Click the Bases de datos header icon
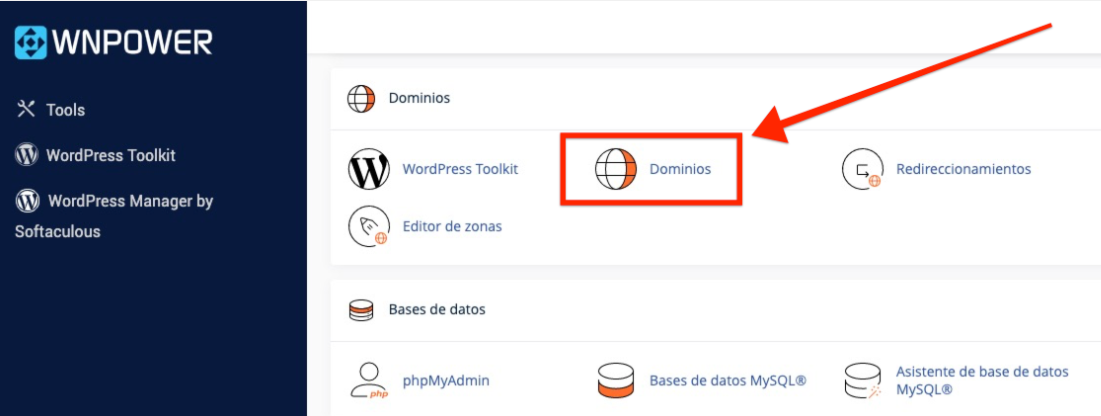The height and width of the screenshot is (416, 1101). pyautogui.click(x=361, y=310)
